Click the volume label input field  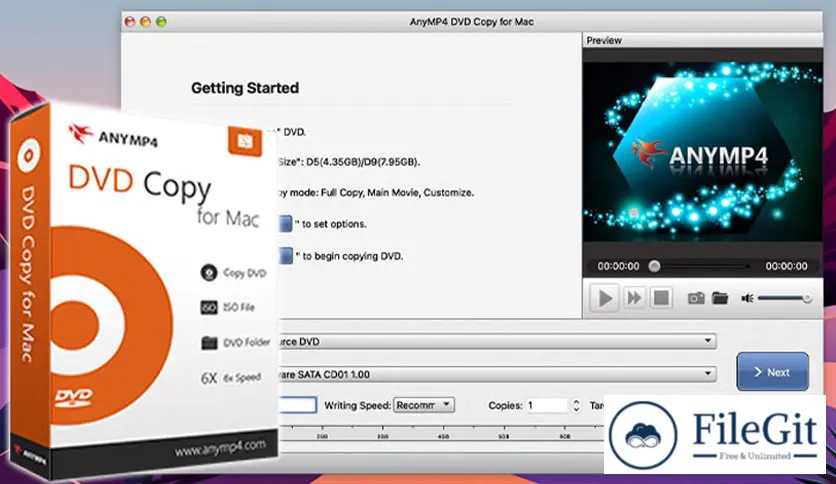(x=298, y=405)
